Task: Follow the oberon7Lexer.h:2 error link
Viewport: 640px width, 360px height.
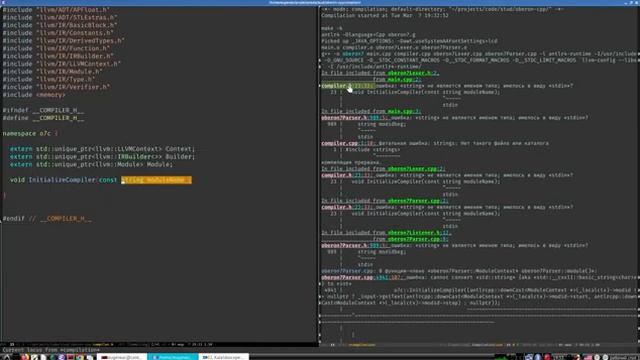Action: coord(413,73)
